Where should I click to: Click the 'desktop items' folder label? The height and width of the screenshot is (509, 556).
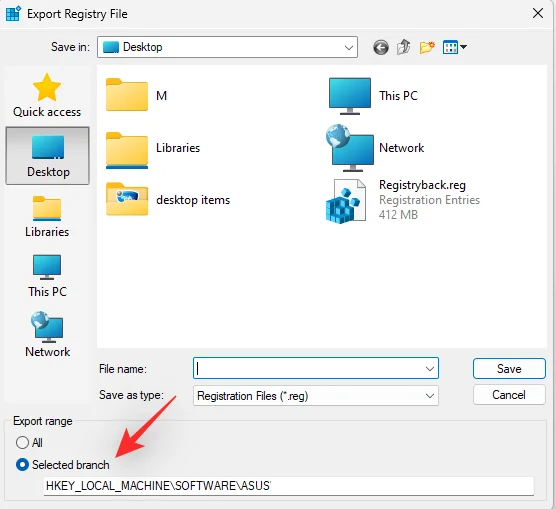coord(193,200)
